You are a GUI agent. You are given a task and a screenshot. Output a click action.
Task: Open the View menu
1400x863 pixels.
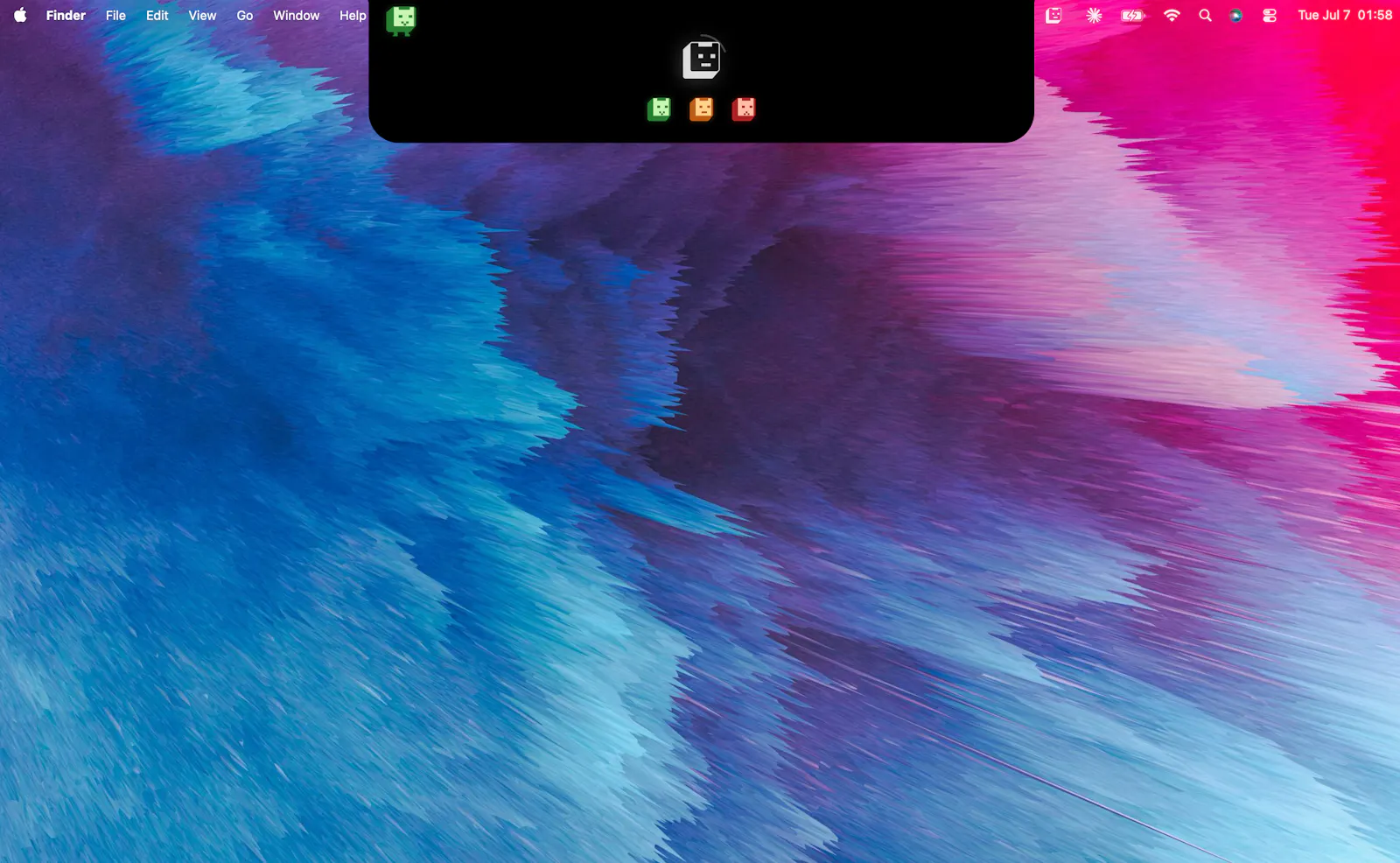pos(202,15)
